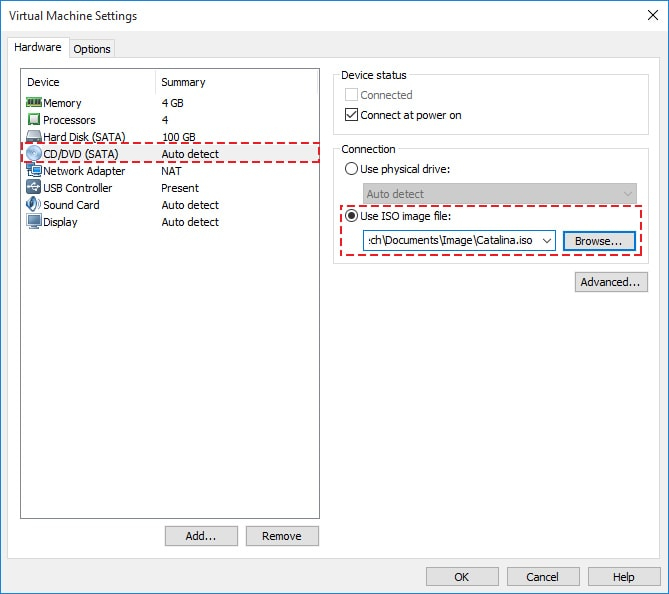
Task: Click inside the ISO image path field
Action: point(450,241)
